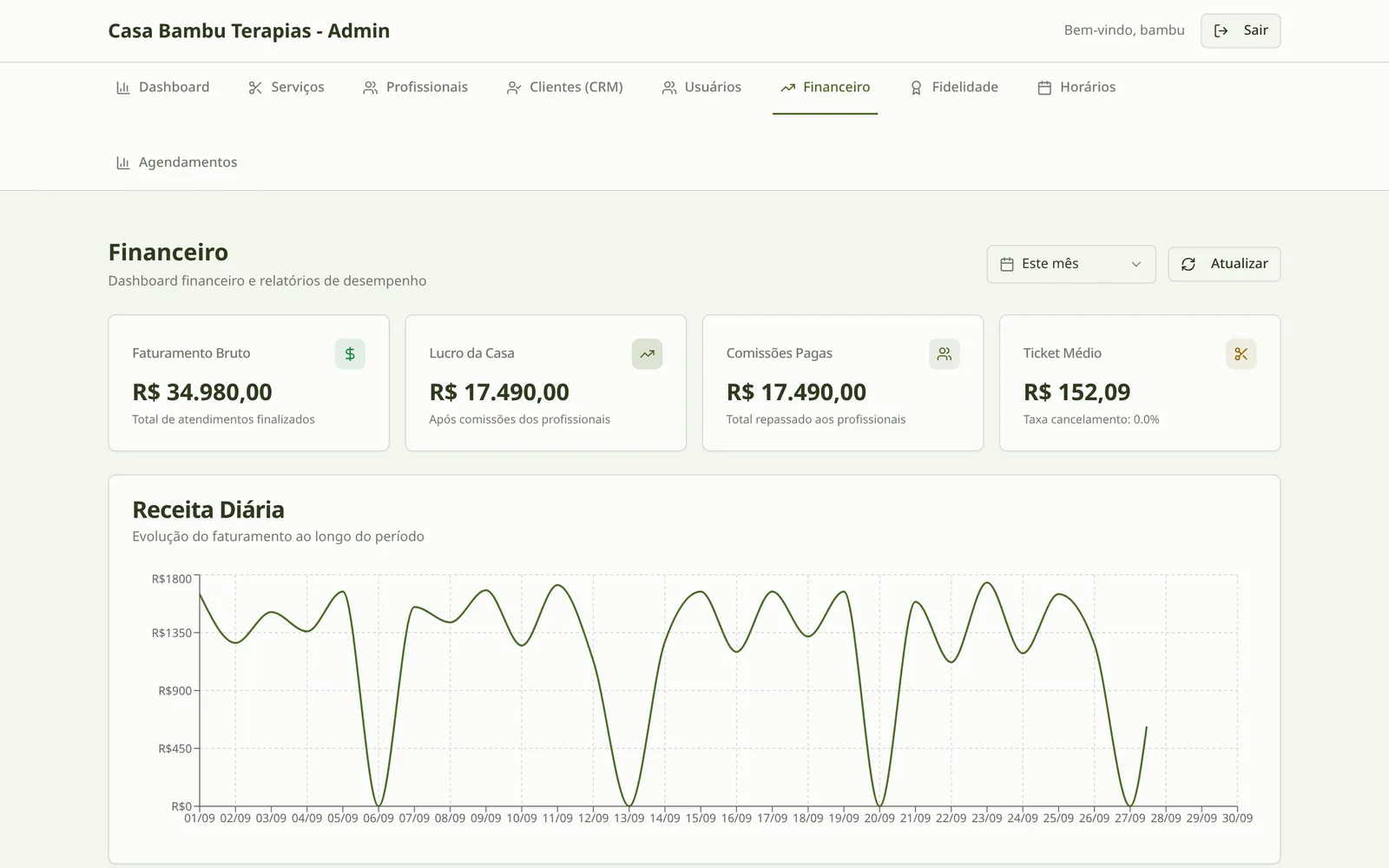1389x868 pixels.
Task: Click the bar chart icon beside Dashboard
Action: click(x=123, y=88)
